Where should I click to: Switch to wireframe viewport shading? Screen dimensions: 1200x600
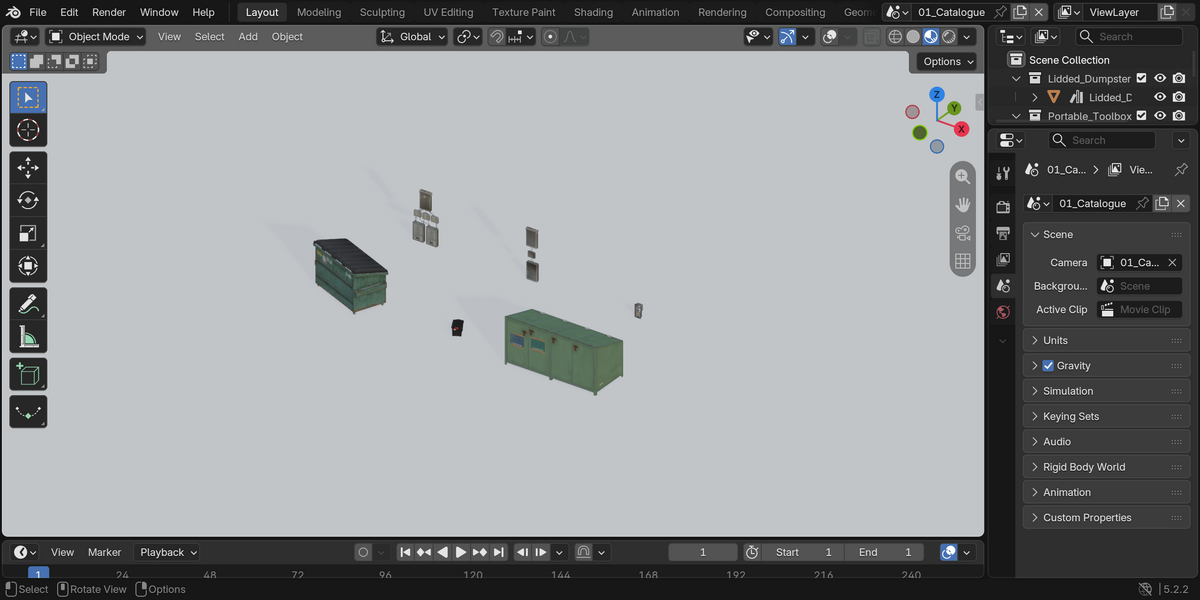pos(895,36)
